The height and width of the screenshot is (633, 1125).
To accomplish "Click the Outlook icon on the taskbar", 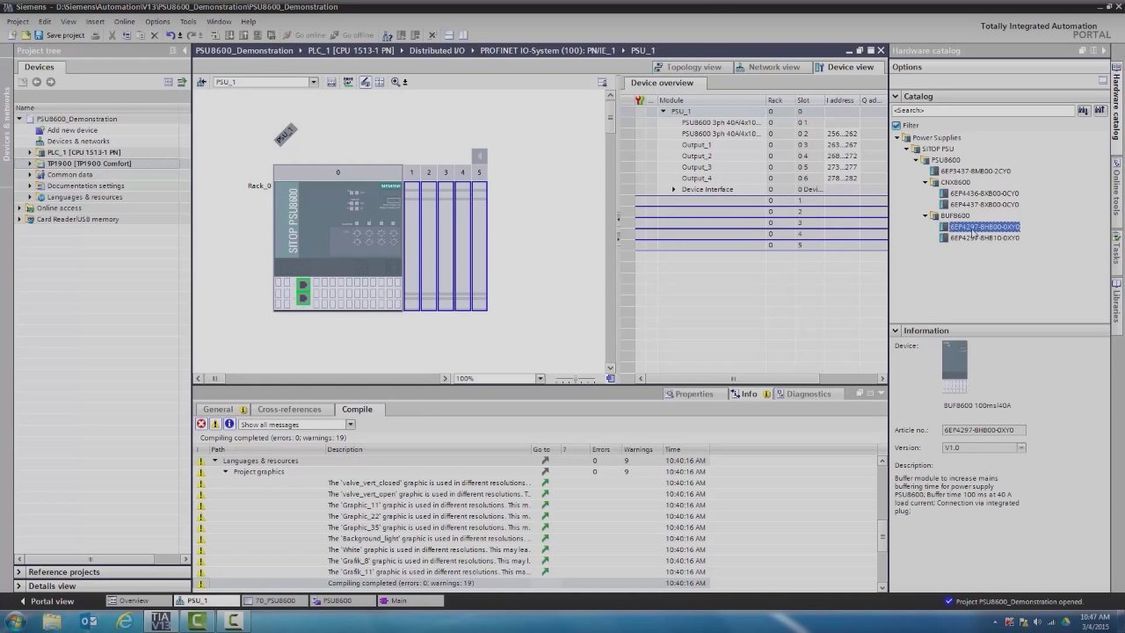I will pyautogui.click(x=88, y=621).
